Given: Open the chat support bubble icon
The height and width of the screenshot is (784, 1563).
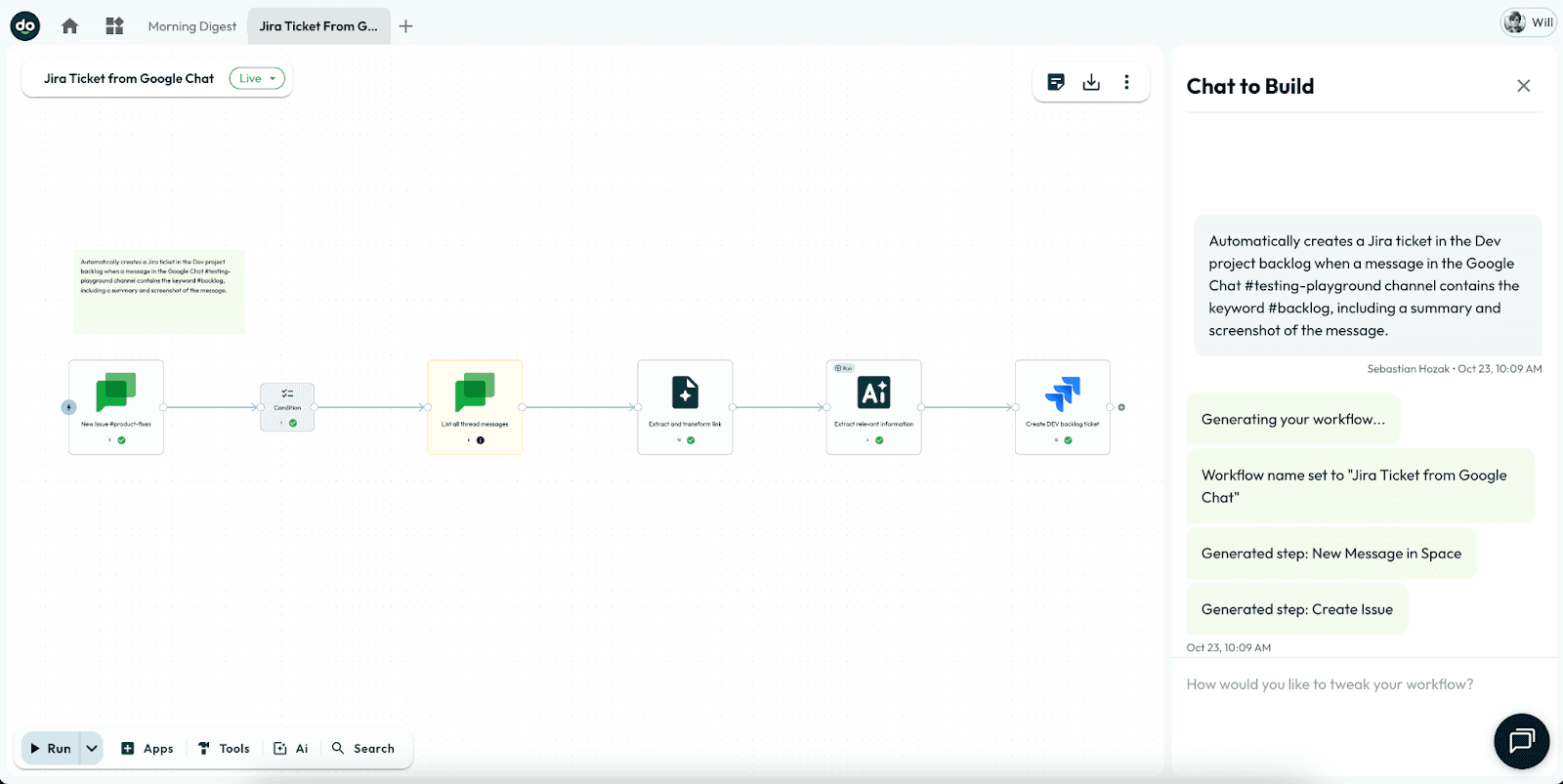Looking at the screenshot, I should pyautogui.click(x=1521, y=741).
